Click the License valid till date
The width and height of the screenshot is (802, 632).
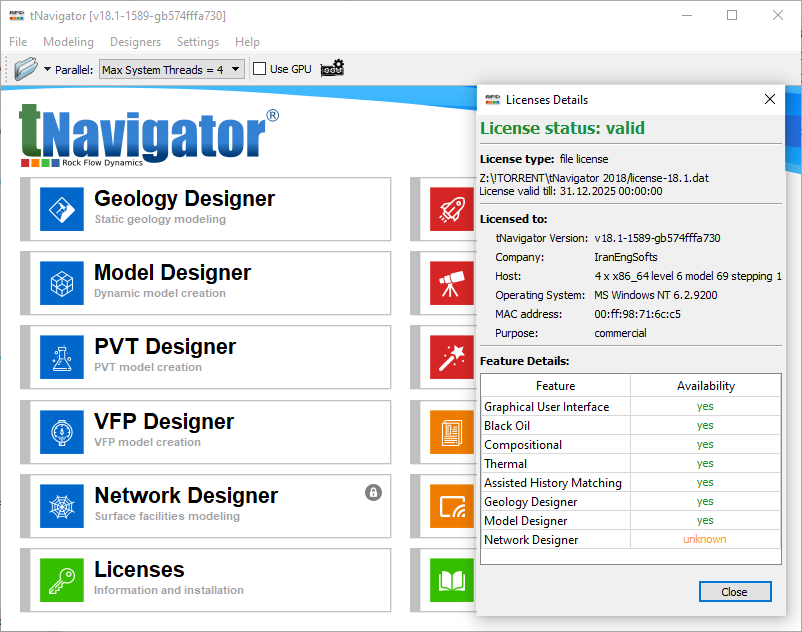coord(571,191)
